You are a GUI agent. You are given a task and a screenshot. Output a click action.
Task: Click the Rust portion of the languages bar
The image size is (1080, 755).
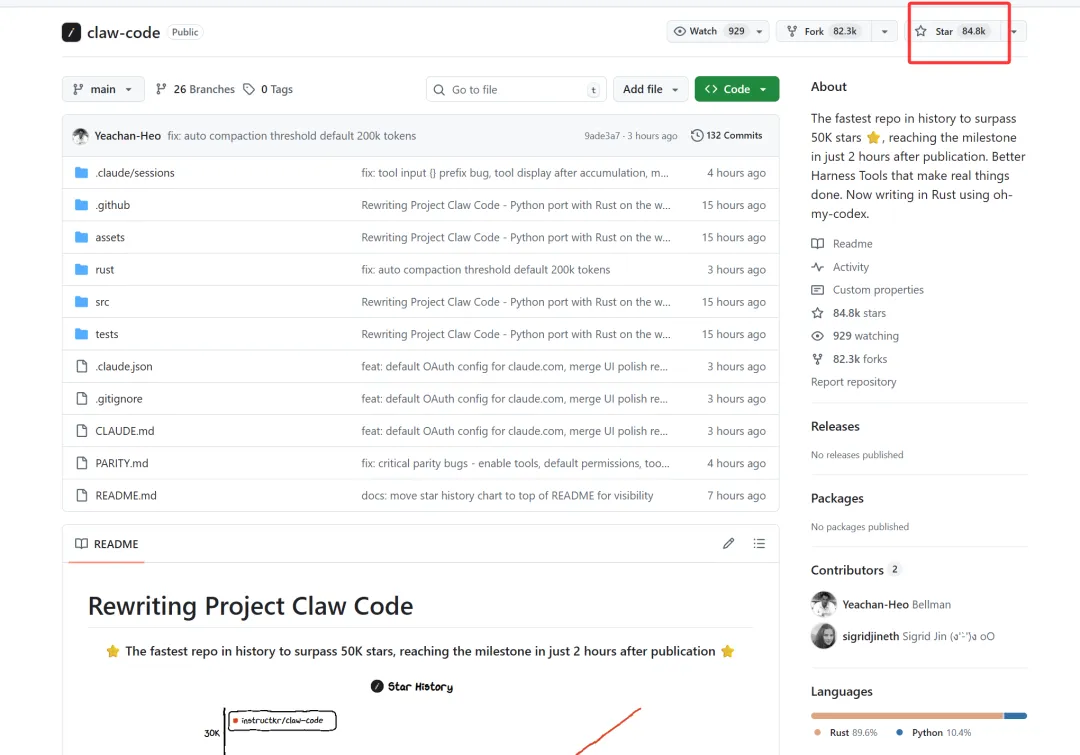907,716
